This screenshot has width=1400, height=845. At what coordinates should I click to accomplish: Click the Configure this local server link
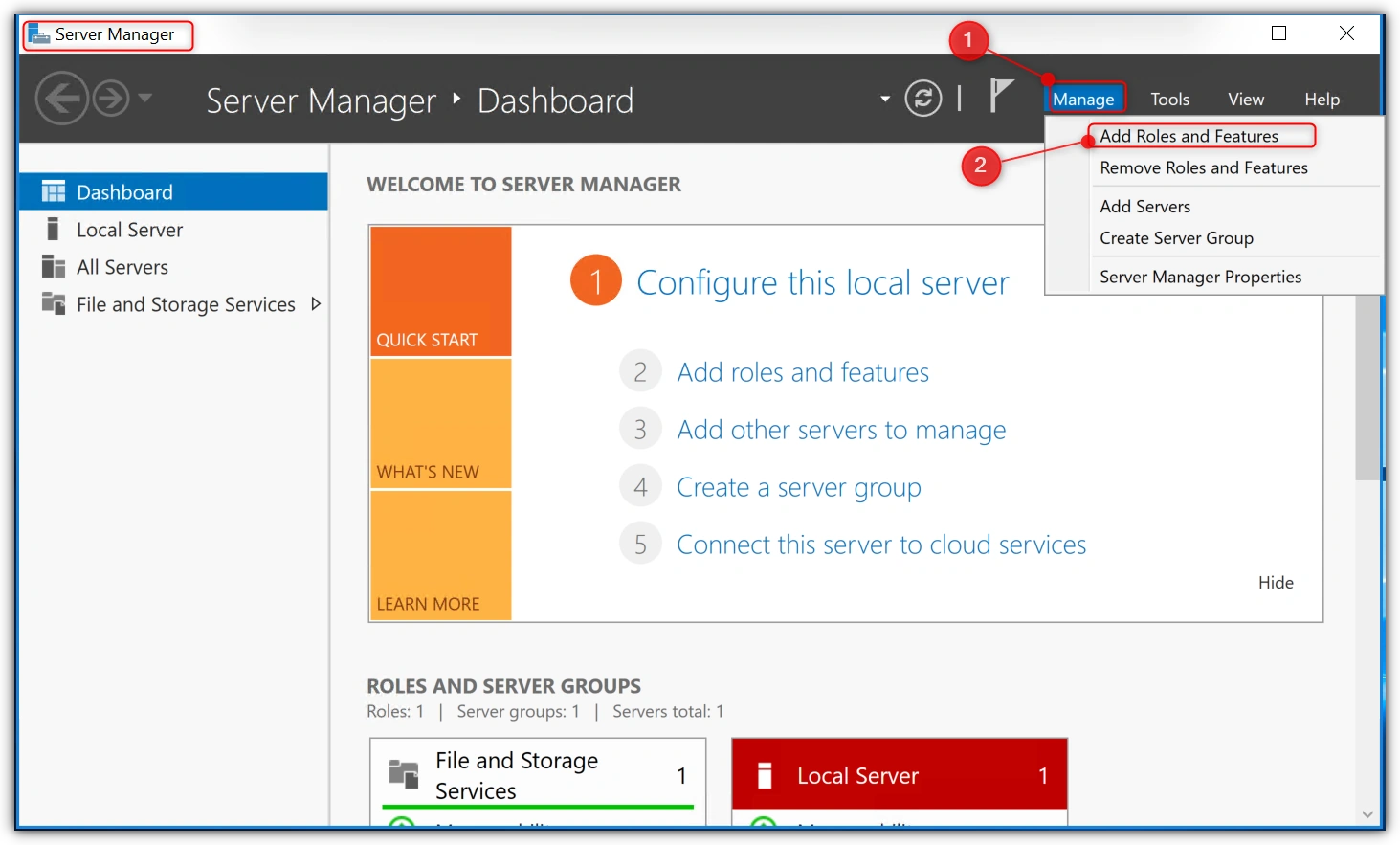823,282
